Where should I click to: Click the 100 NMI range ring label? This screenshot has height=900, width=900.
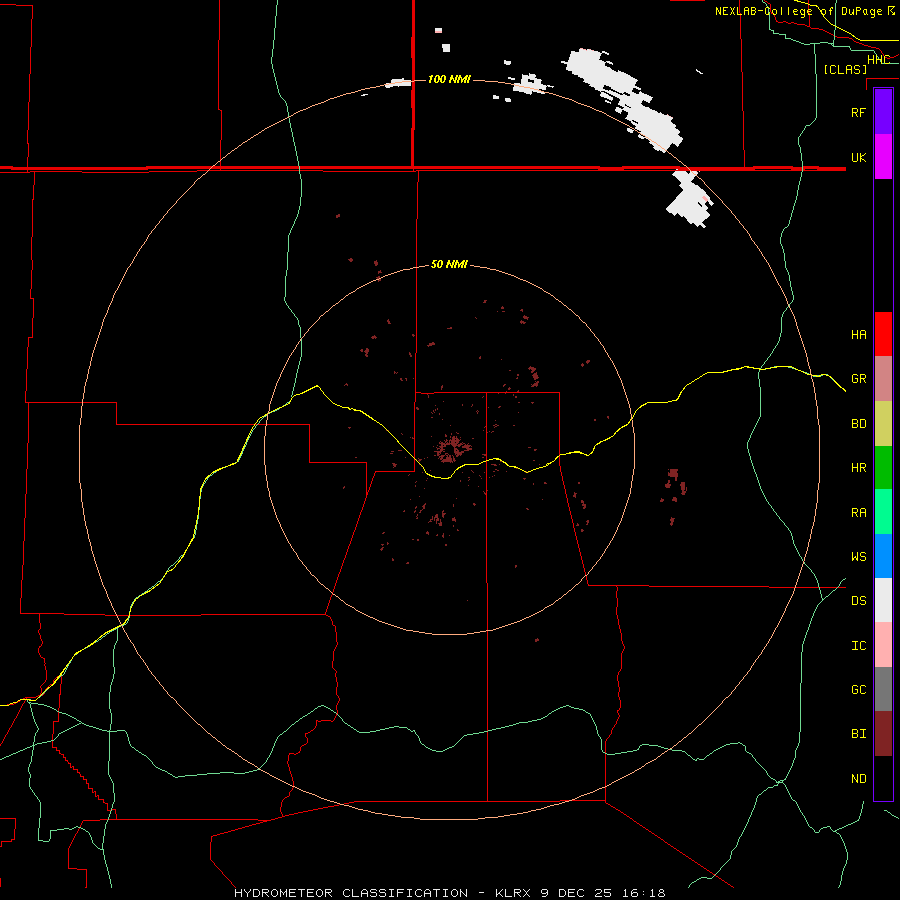[x=449, y=79]
